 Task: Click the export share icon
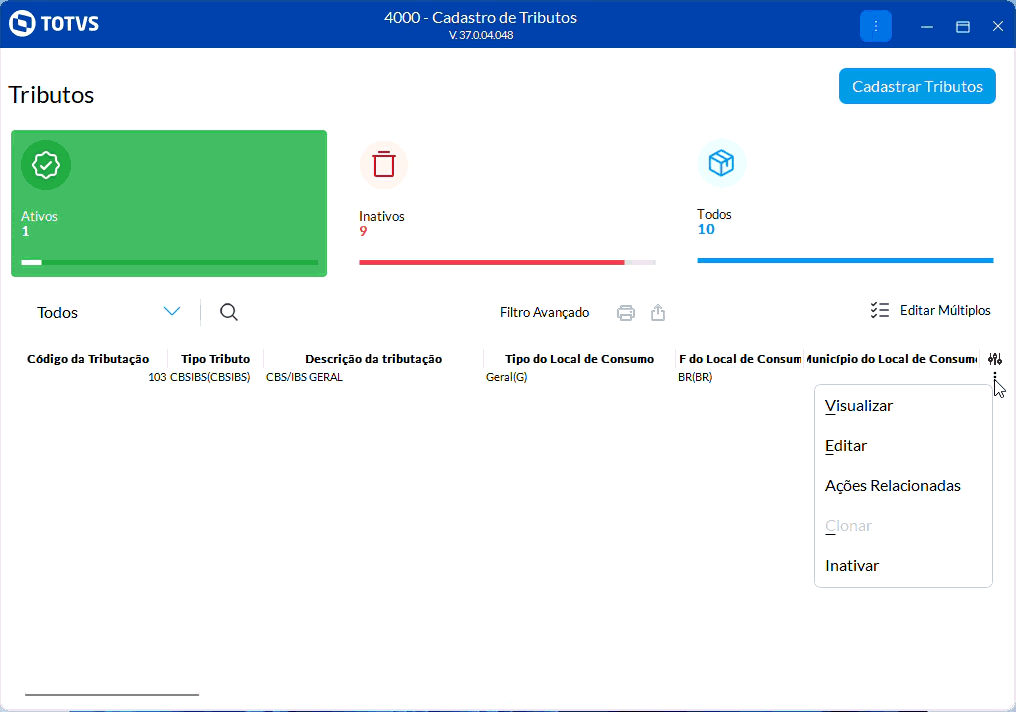coord(658,312)
